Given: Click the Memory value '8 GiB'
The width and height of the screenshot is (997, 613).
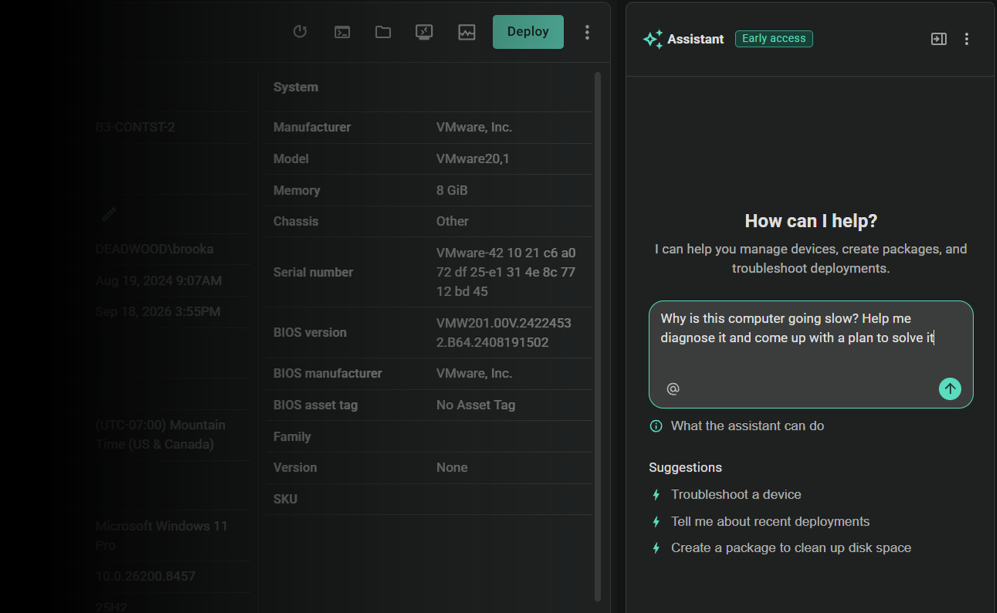Looking at the screenshot, I should click(x=451, y=190).
